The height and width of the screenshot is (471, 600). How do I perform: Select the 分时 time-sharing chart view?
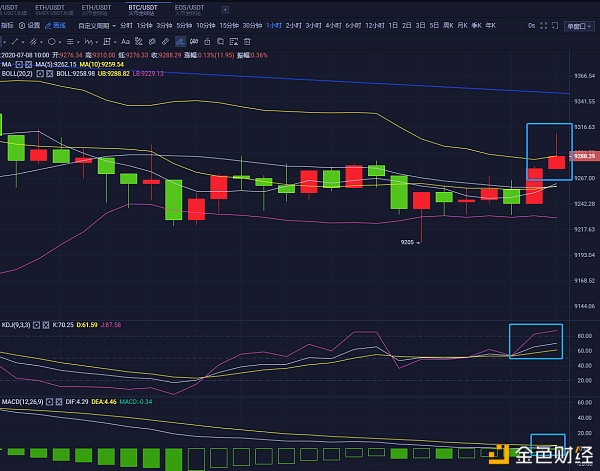[126, 23]
